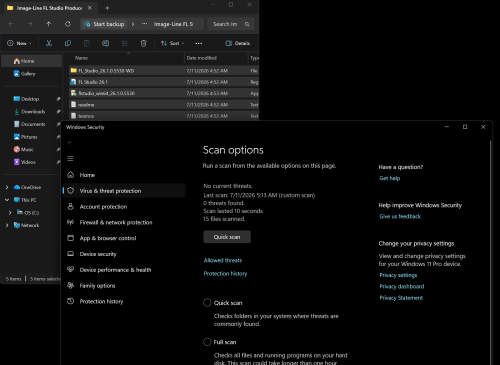Click the Share icon in File Explorer toolbar
The image size is (500, 365).
(125, 43)
